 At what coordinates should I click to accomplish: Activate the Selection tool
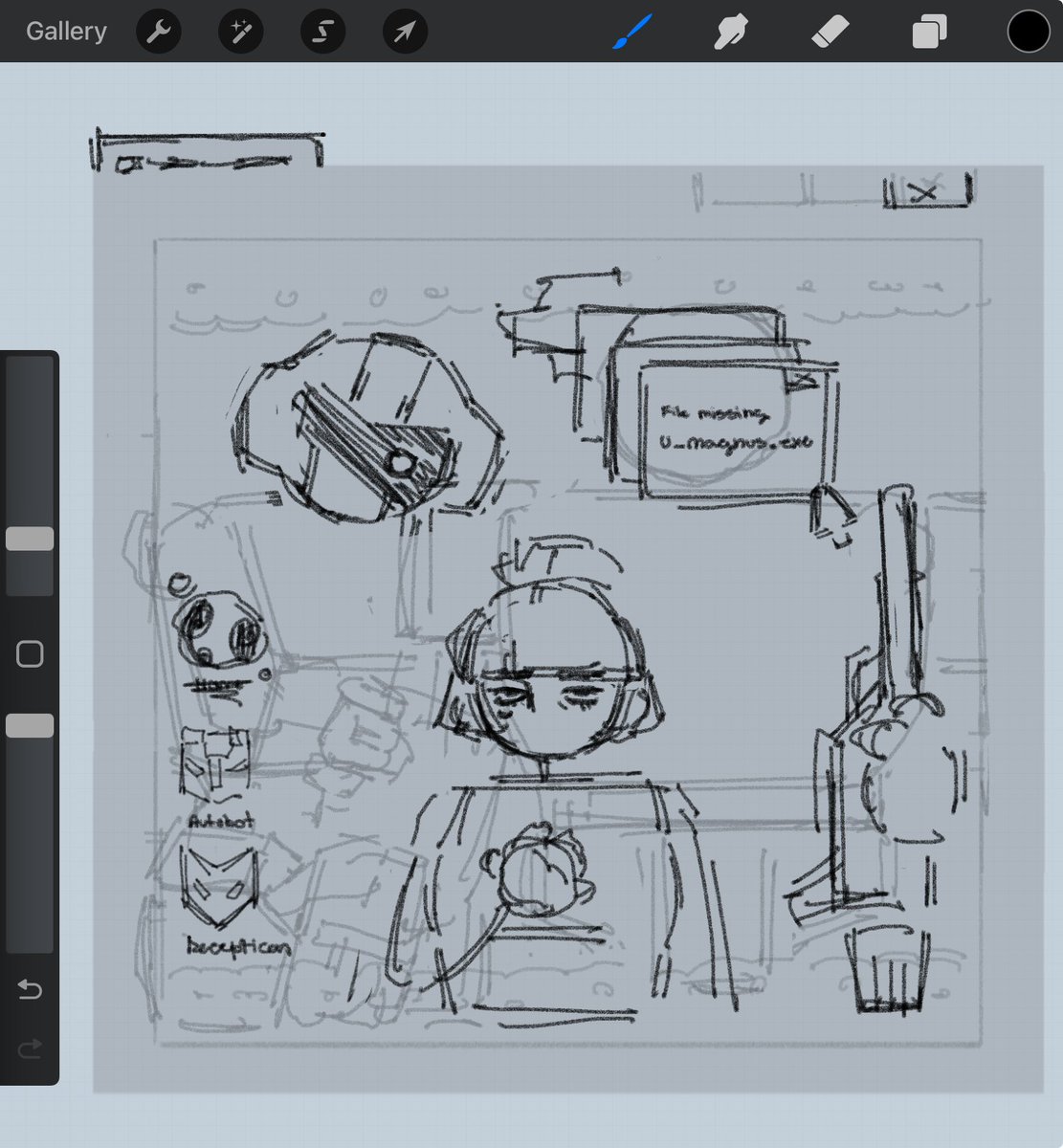(322, 31)
